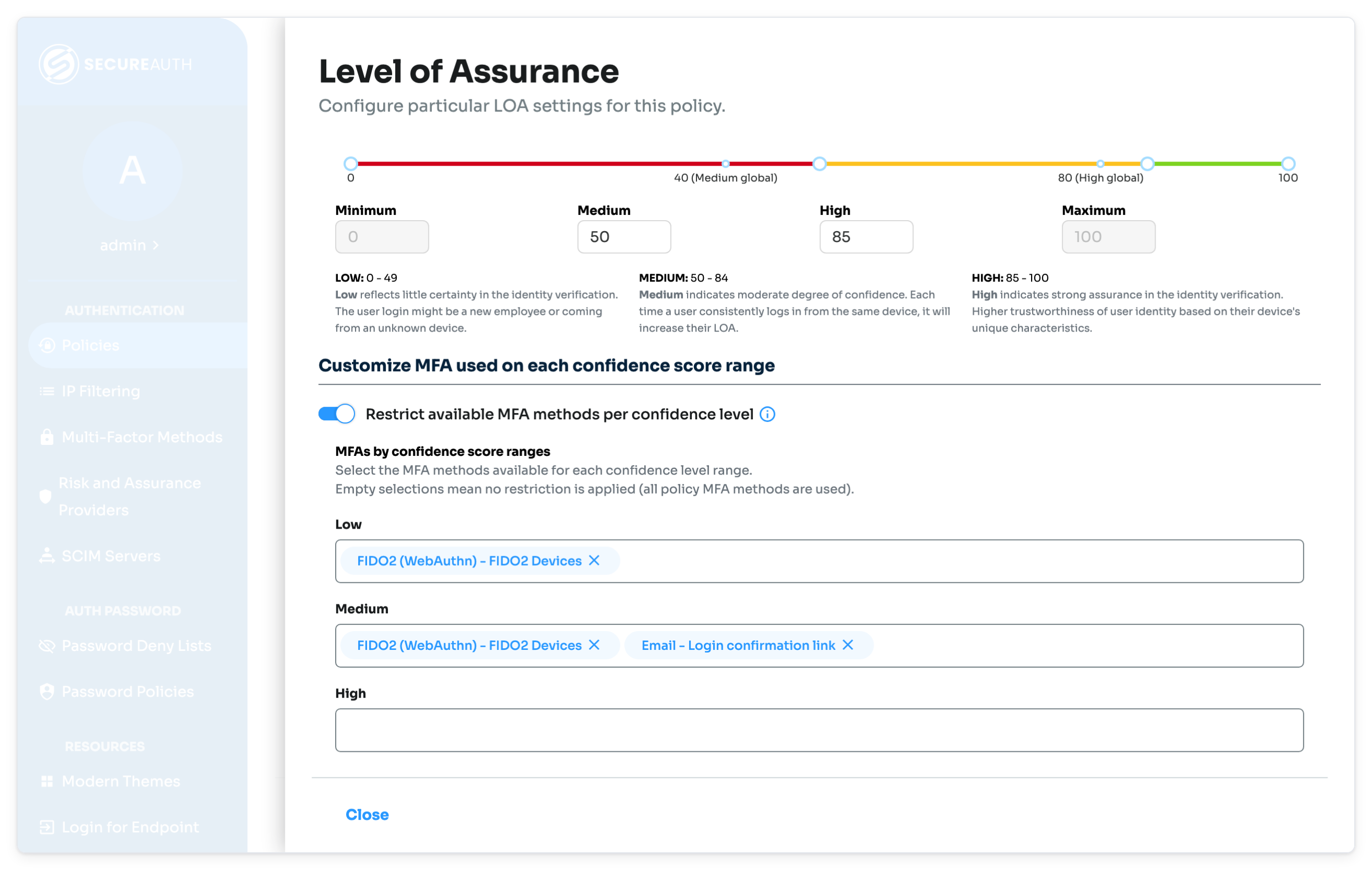
Task: Remove FIDO2 Devices tag from Low field
Action: pyautogui.click(x=594, y=560)
